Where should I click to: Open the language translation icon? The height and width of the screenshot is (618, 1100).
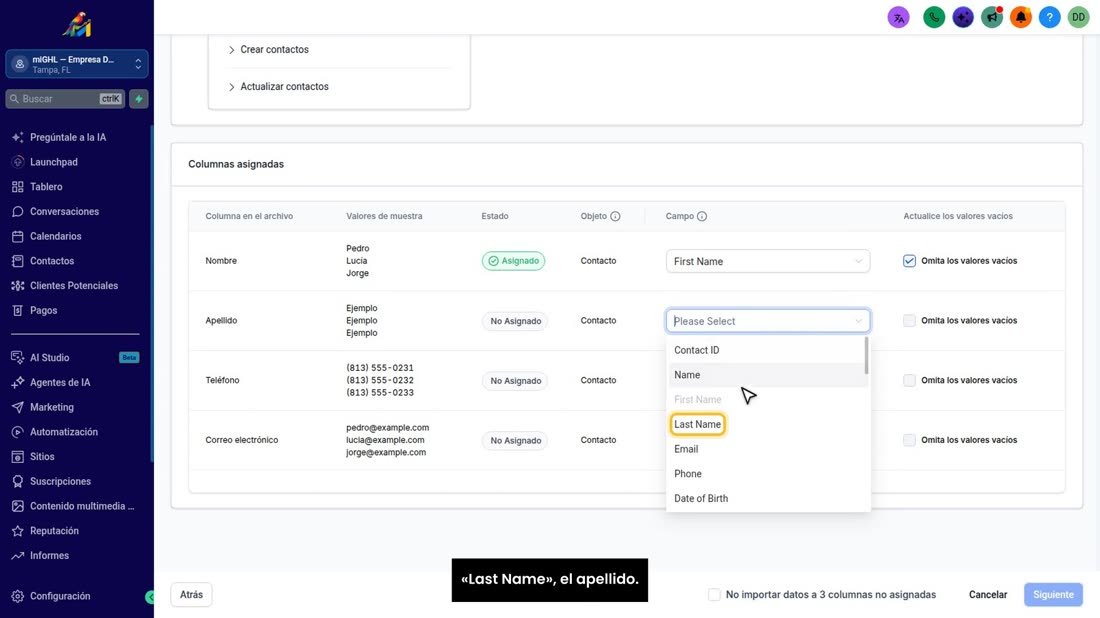click(x=898, y=18)
